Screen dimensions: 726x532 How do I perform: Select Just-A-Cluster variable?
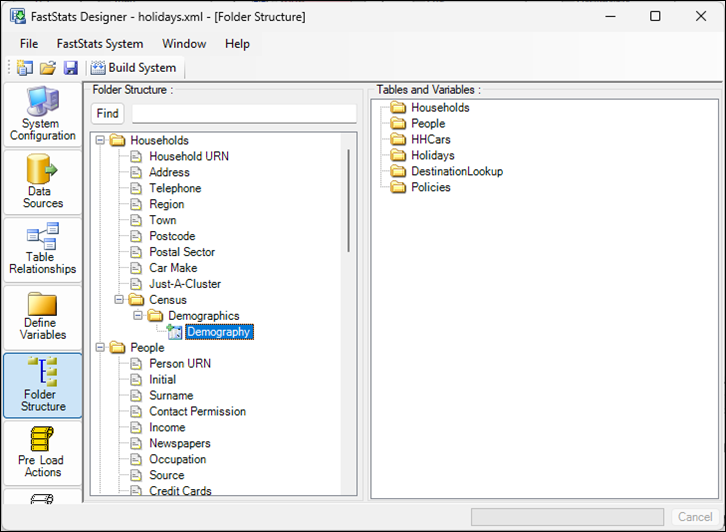coord(185,284)
